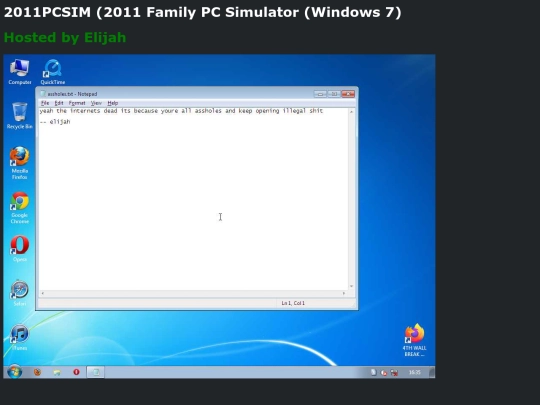The height and width of the screenshot is (405, 540).
Task: Open the Windows Start menu orb
Action: [x=14, y=372]
